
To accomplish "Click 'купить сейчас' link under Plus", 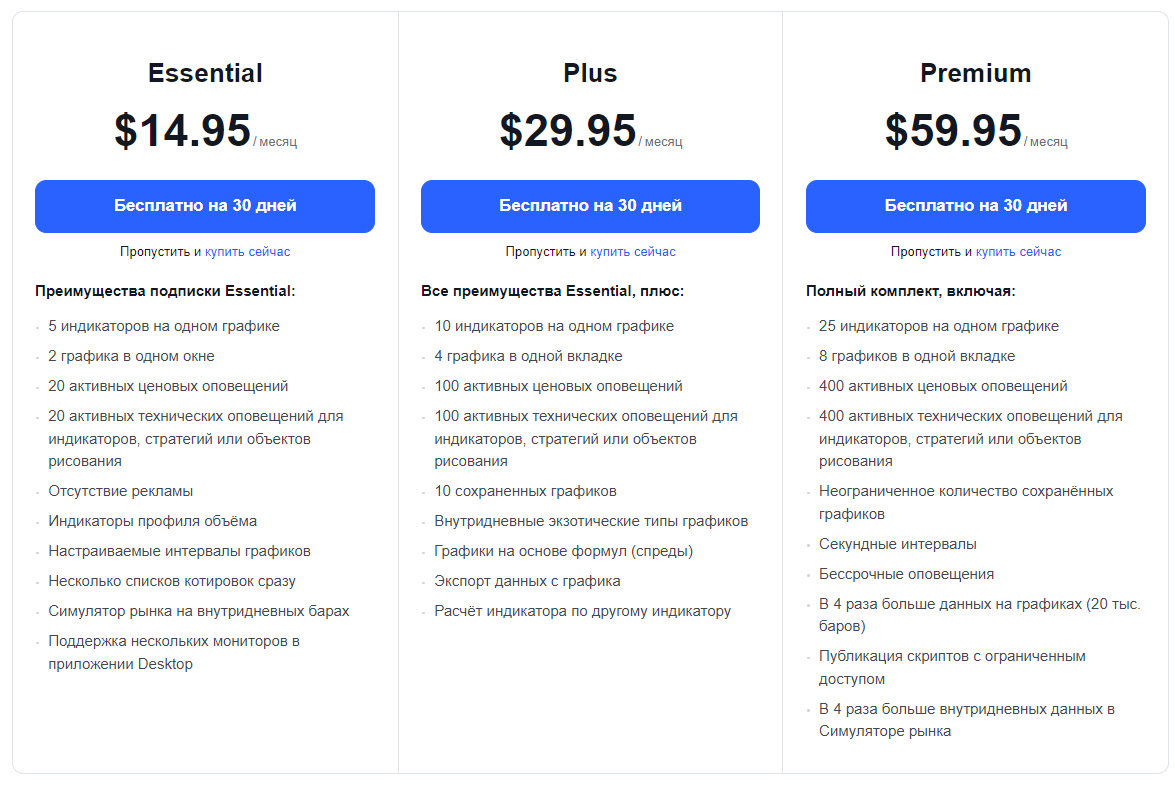I will pyautogui.click(x=632, y=252).
